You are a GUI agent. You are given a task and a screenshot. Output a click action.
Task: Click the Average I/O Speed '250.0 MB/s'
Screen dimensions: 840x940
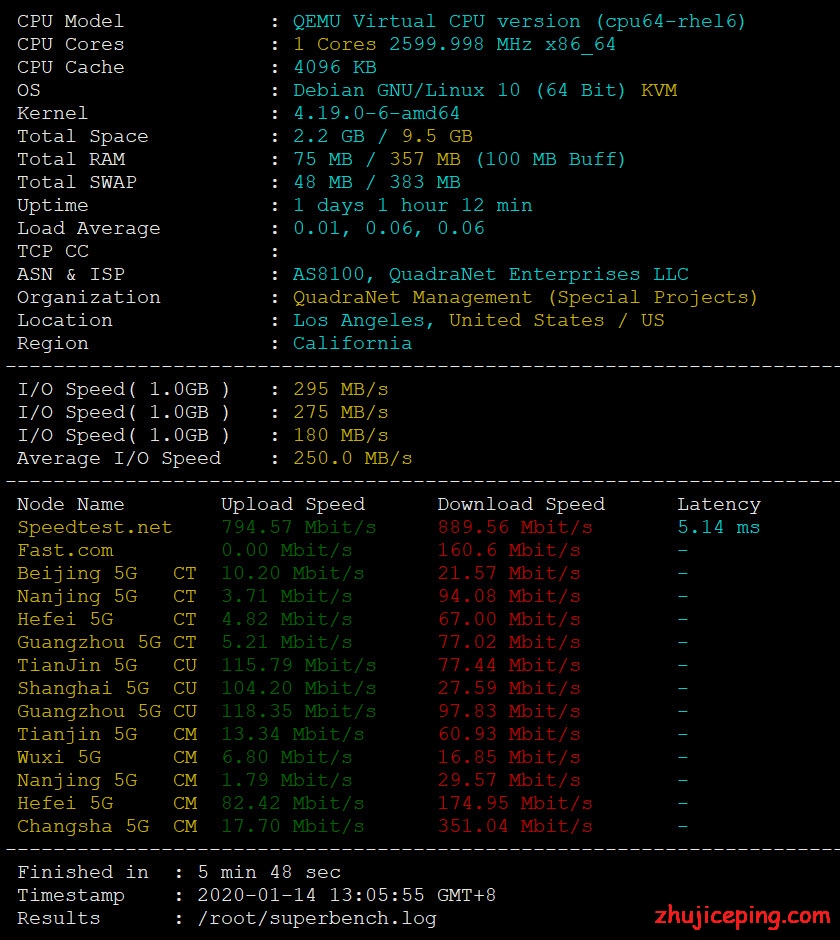(x=353, y=459)
